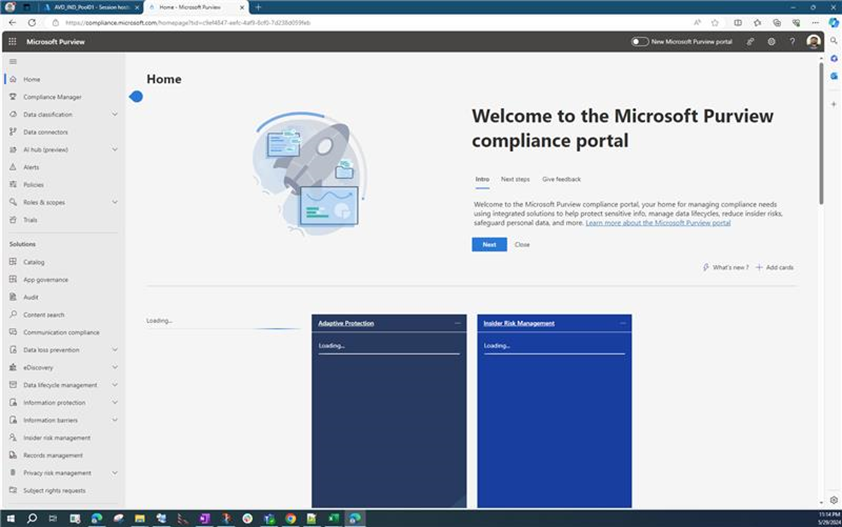
Task: Click the Privacy risk management icon
Action: [13, 473]
